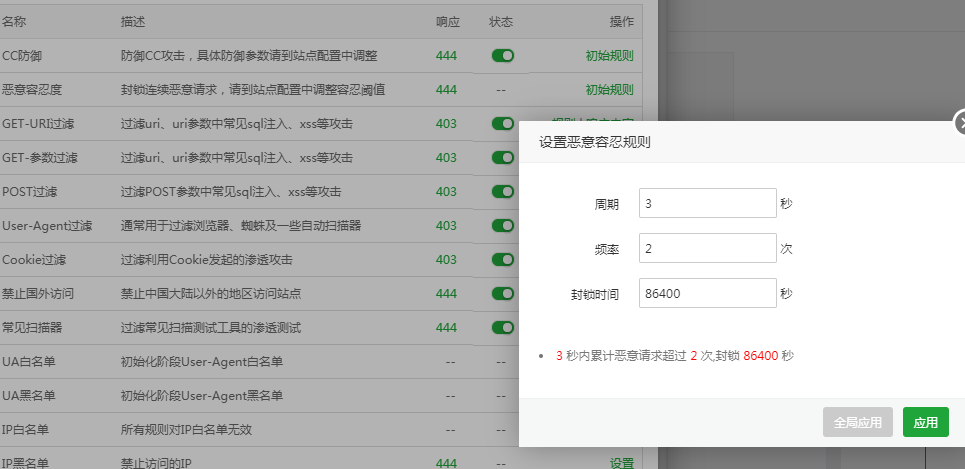This screenshot has width=965, height=469.
Task: Select the User-Agent过滤 rule name
Action: [x=47, y=226]
